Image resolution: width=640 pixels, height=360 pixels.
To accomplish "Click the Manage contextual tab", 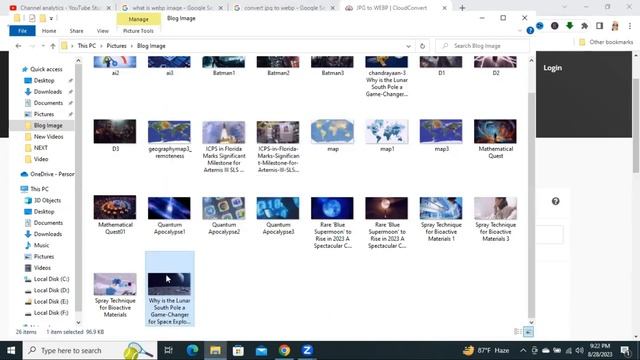I will tap(138, 19).
